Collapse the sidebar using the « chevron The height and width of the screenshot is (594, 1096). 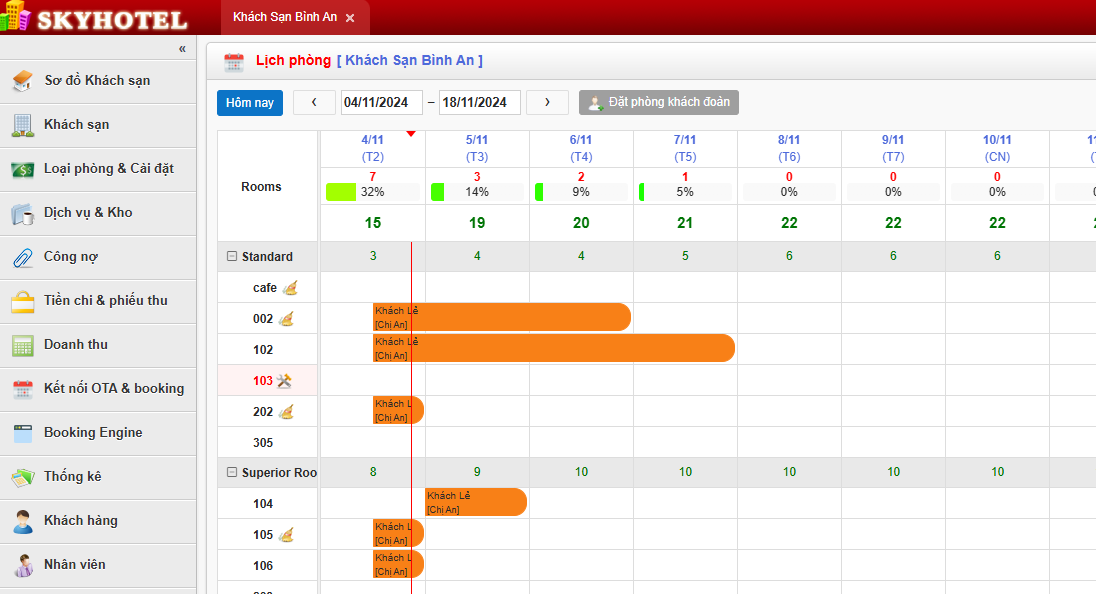[x=182, y=48]
